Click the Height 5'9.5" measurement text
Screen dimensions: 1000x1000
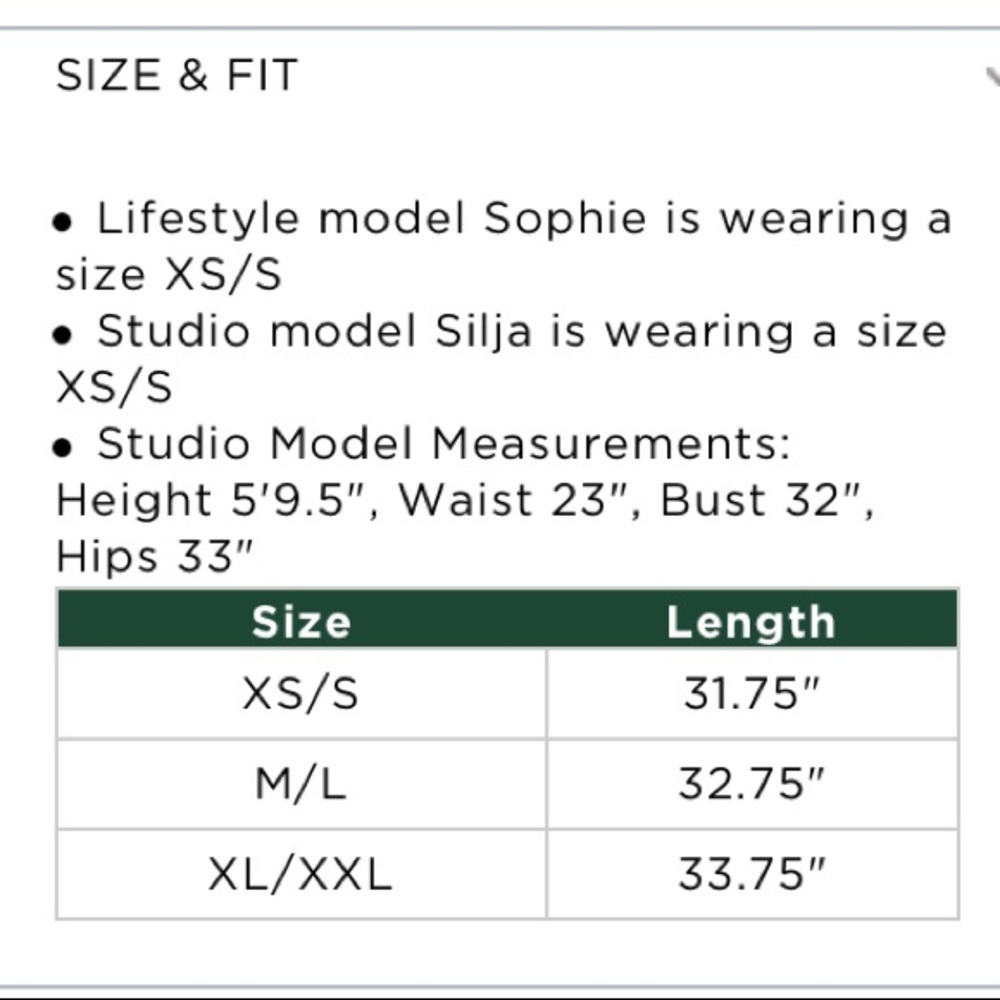coord(217,500)
